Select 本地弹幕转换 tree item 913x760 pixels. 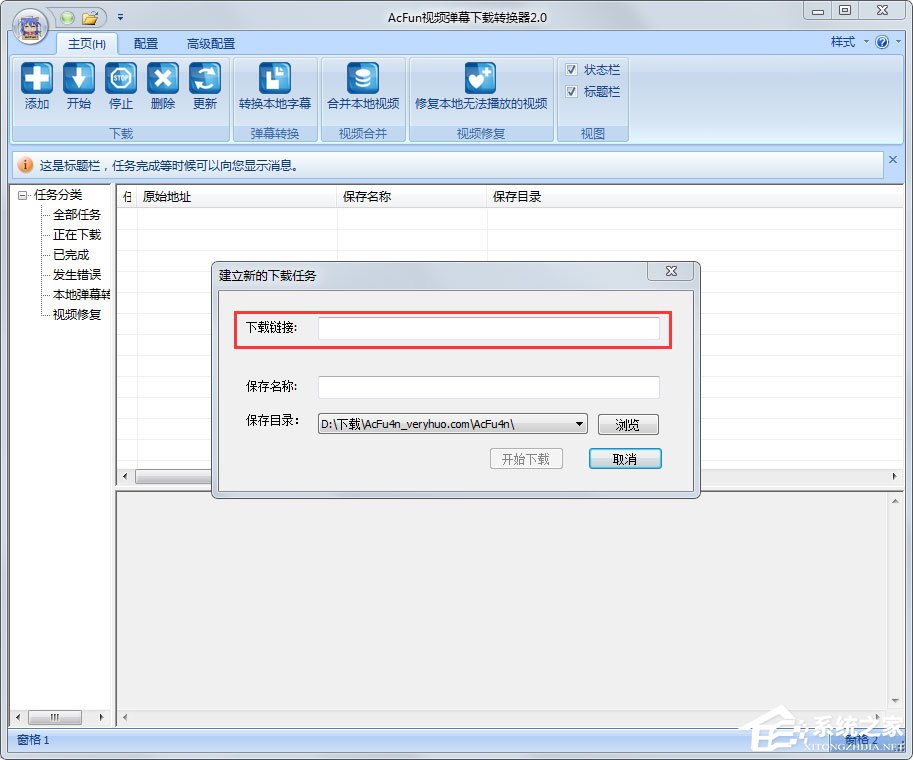(x=82, y=295)
